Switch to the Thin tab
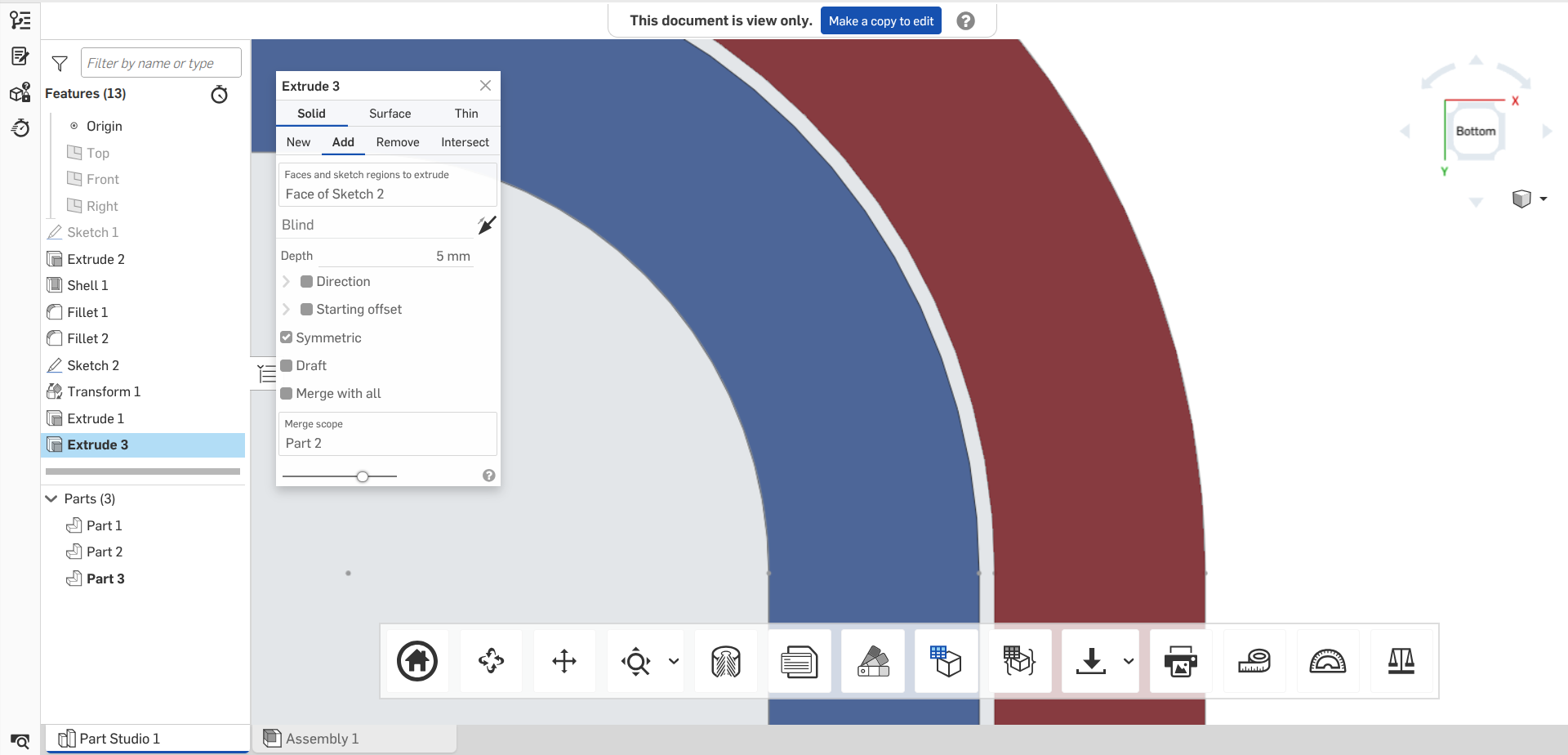The image size is (1568, 755). coord(466,114)
